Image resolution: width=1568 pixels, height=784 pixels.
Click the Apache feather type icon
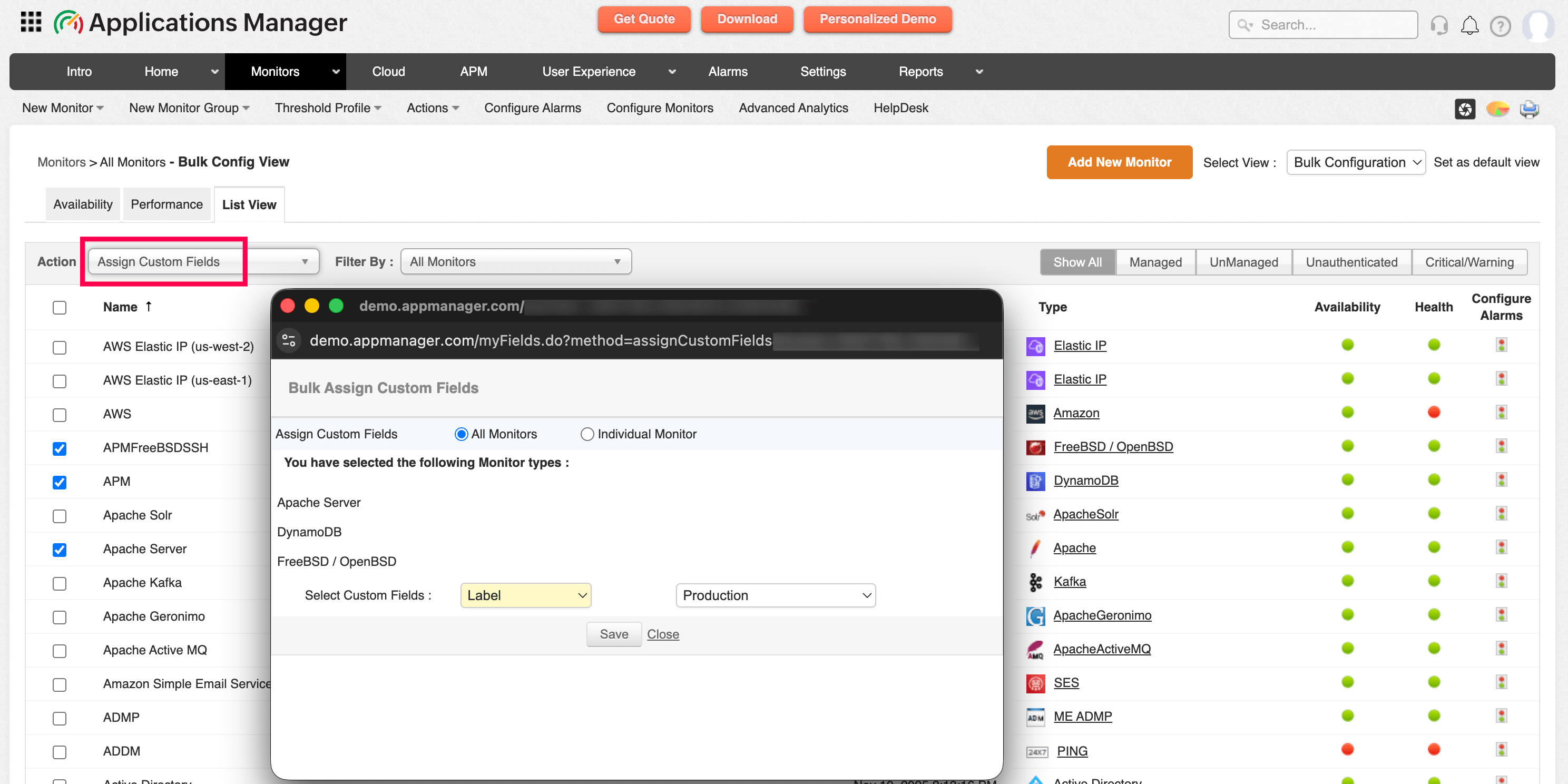coord(1035,548)
